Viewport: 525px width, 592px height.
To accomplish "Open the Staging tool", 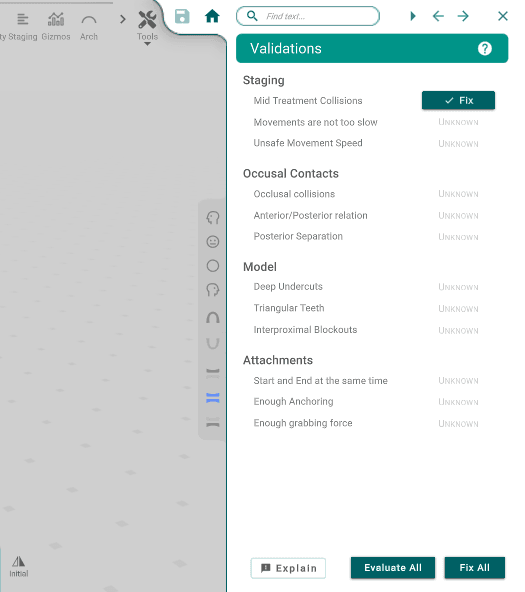I will 23,26.
